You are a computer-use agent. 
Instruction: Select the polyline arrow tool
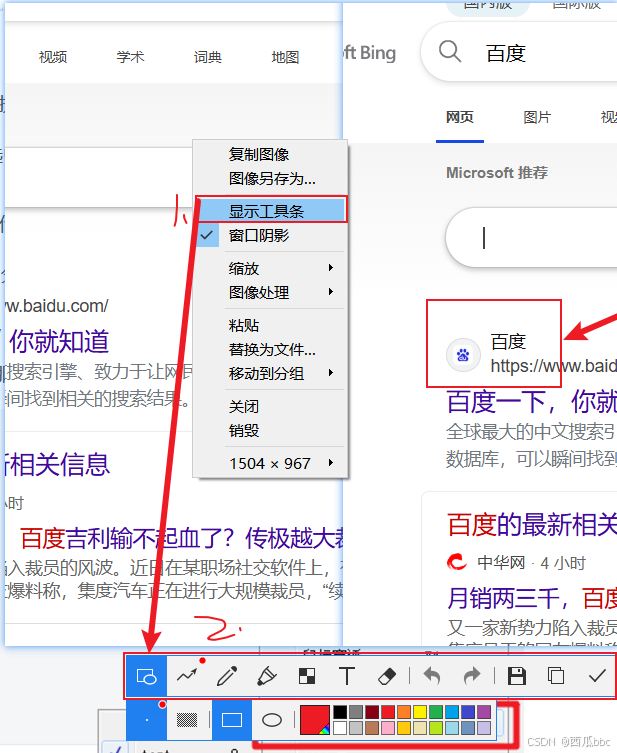coord(187,676)
